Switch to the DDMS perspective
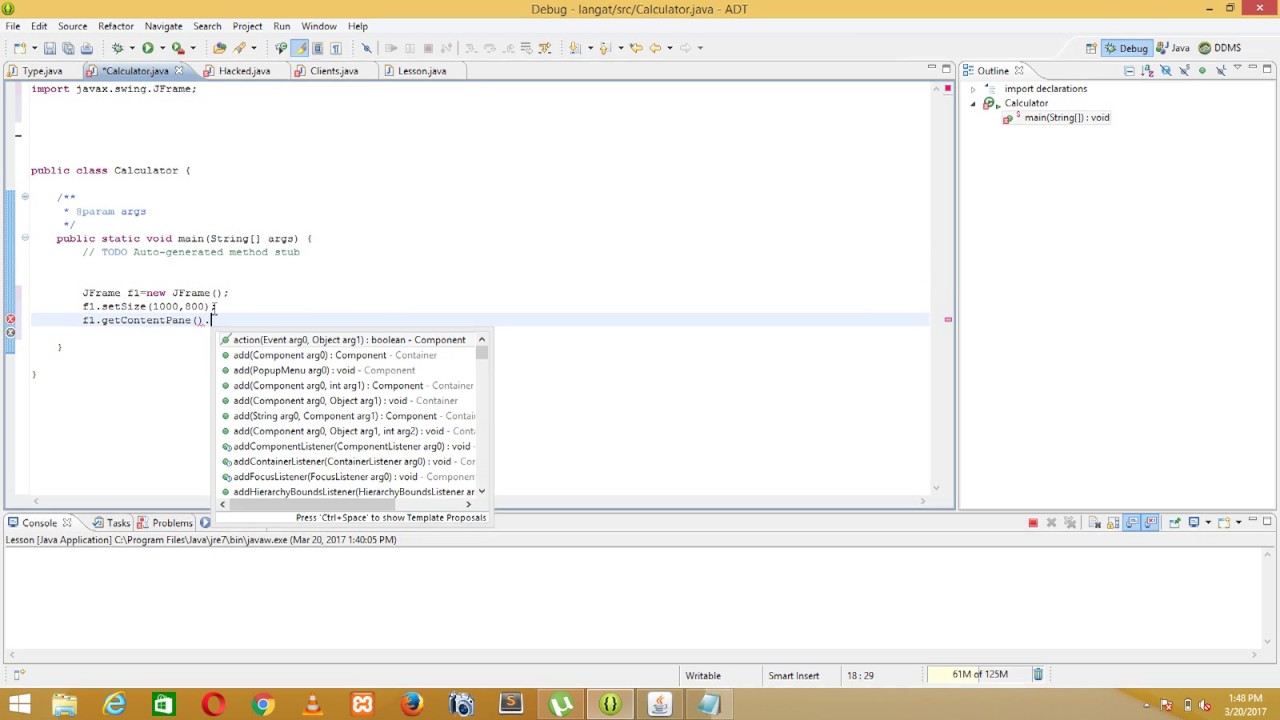The height and width of the screenshot is (720, 1280). point(1220,48)
